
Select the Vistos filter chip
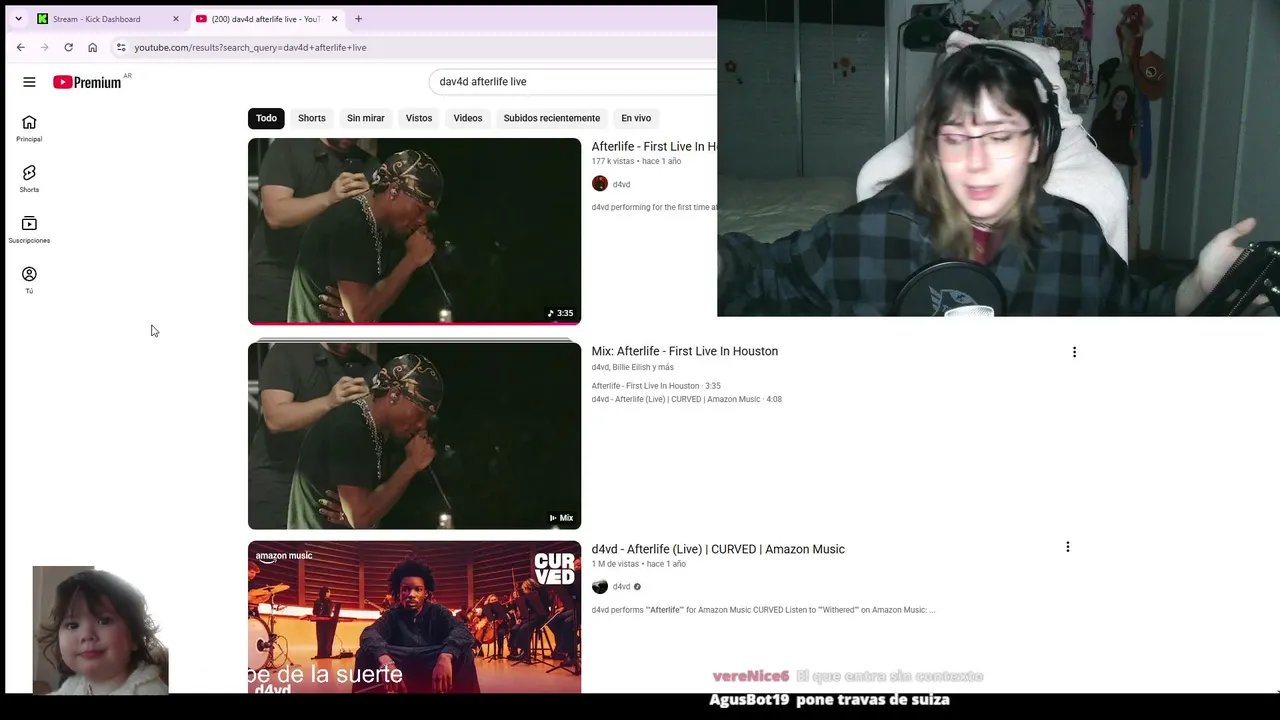tap(419, 118)
